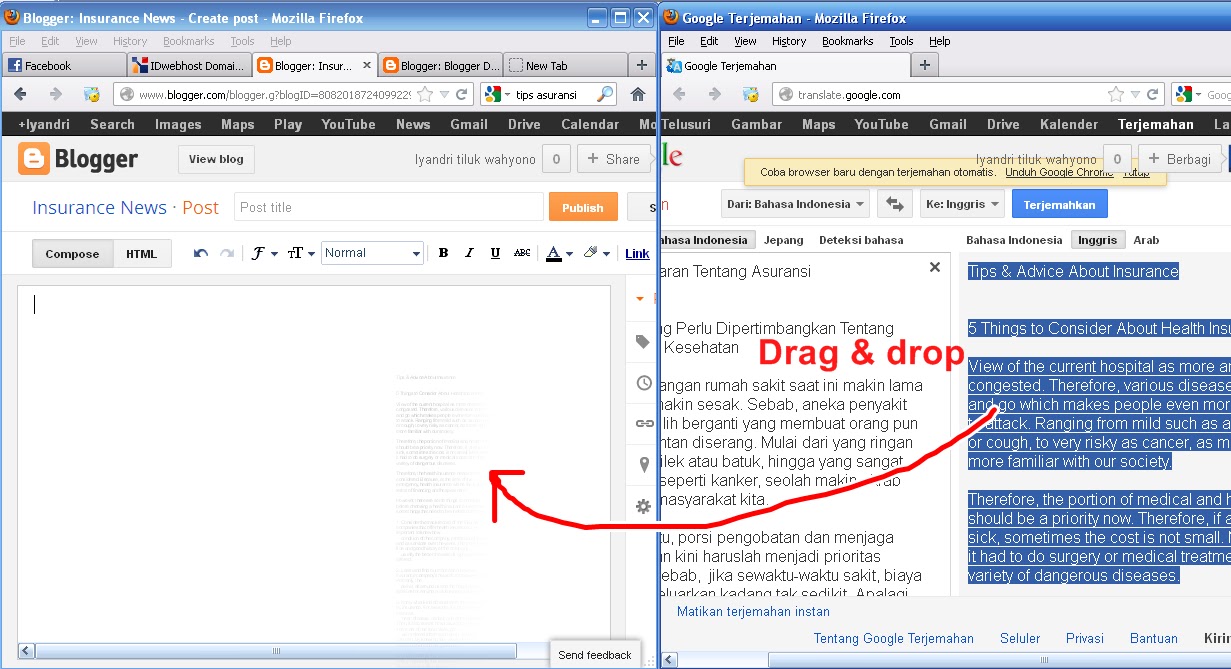
Task: Open Schedule clock icon in post settings
Action: (x=644, y=382)
